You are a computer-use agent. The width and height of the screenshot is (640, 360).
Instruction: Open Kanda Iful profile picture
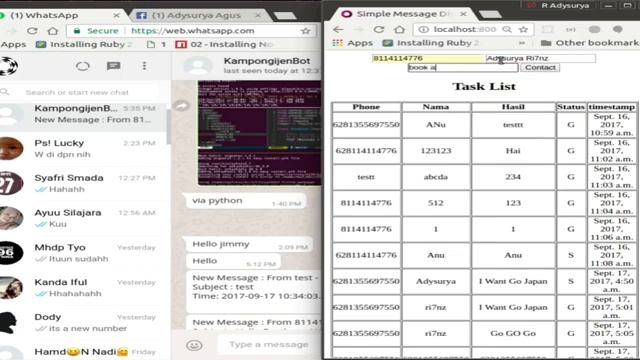(x=11, y=287)
